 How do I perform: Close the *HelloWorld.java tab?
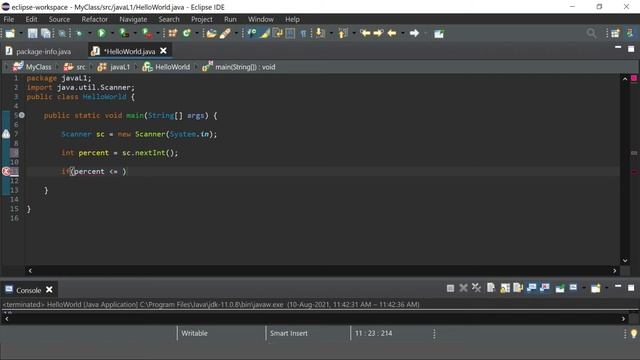[x=163, y=51]
